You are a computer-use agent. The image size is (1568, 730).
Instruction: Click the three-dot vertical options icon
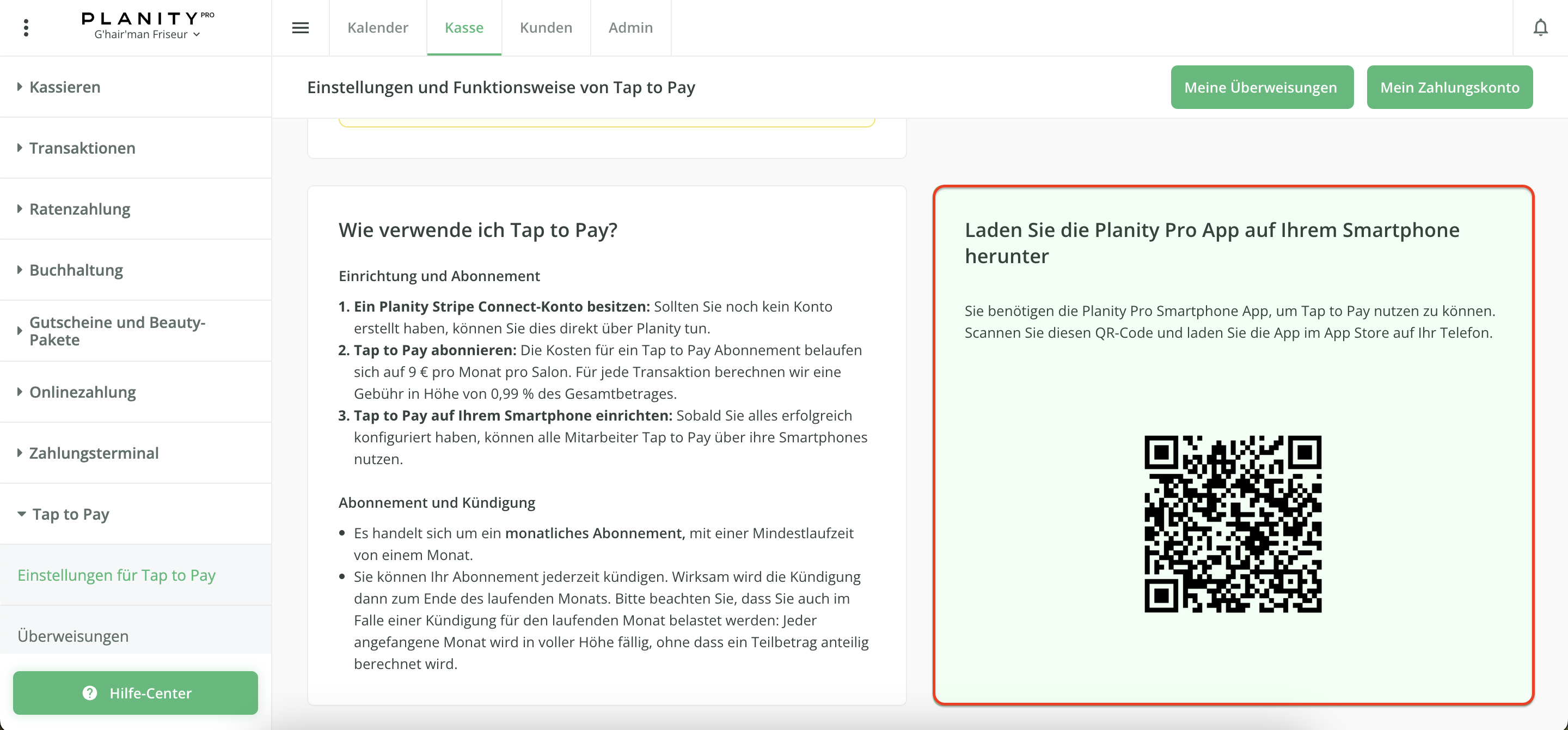(26, 27)
